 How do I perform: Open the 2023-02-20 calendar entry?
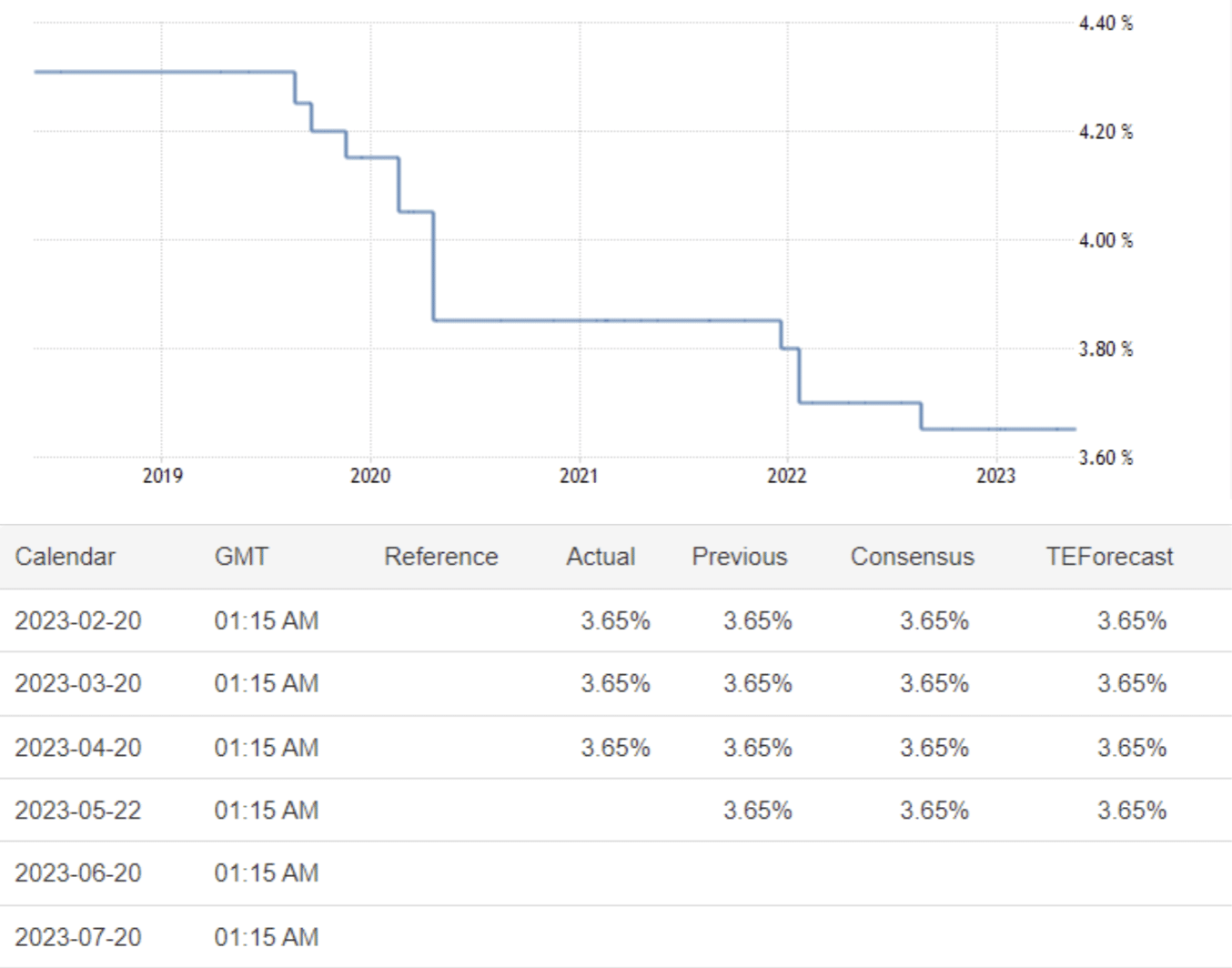[78, 621]
